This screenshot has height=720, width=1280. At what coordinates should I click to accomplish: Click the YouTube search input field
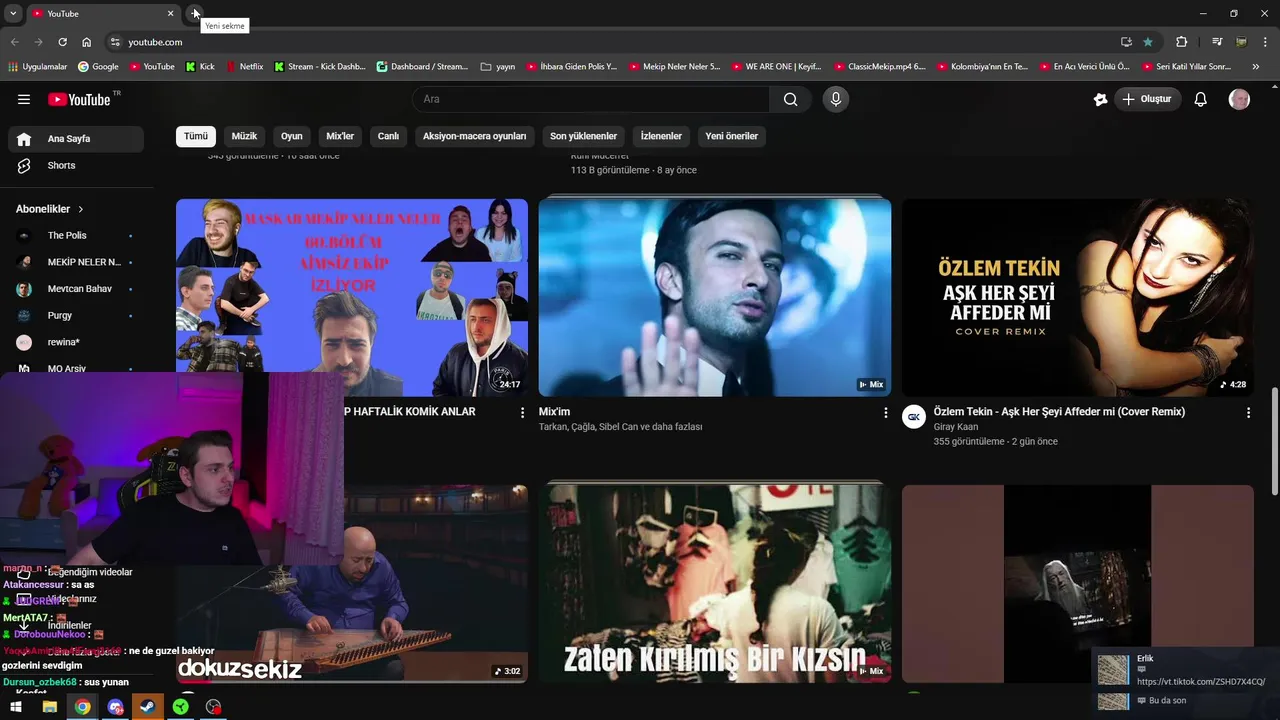(x=591, y=99)
